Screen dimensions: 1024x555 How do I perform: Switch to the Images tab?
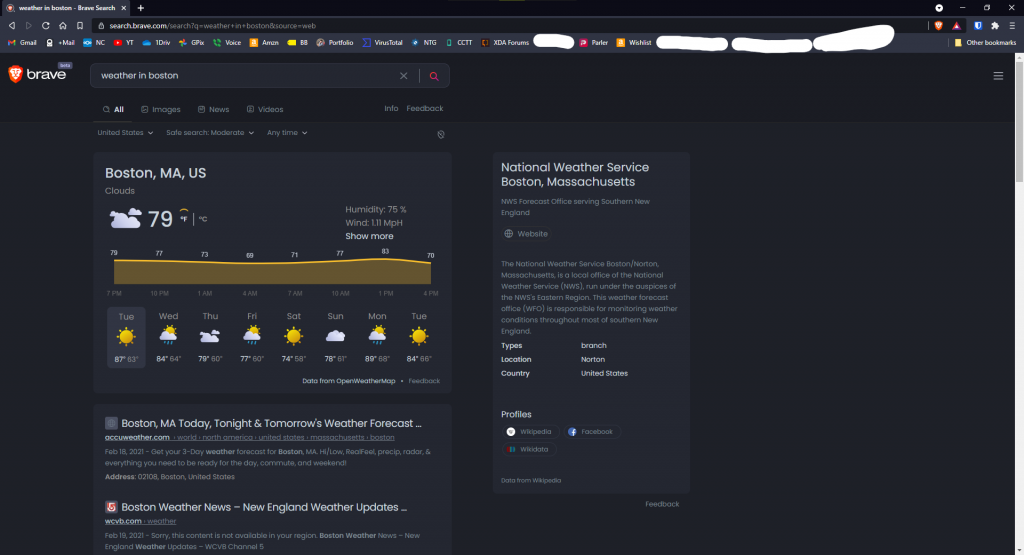pyautogui.click(x=161, y=109)
